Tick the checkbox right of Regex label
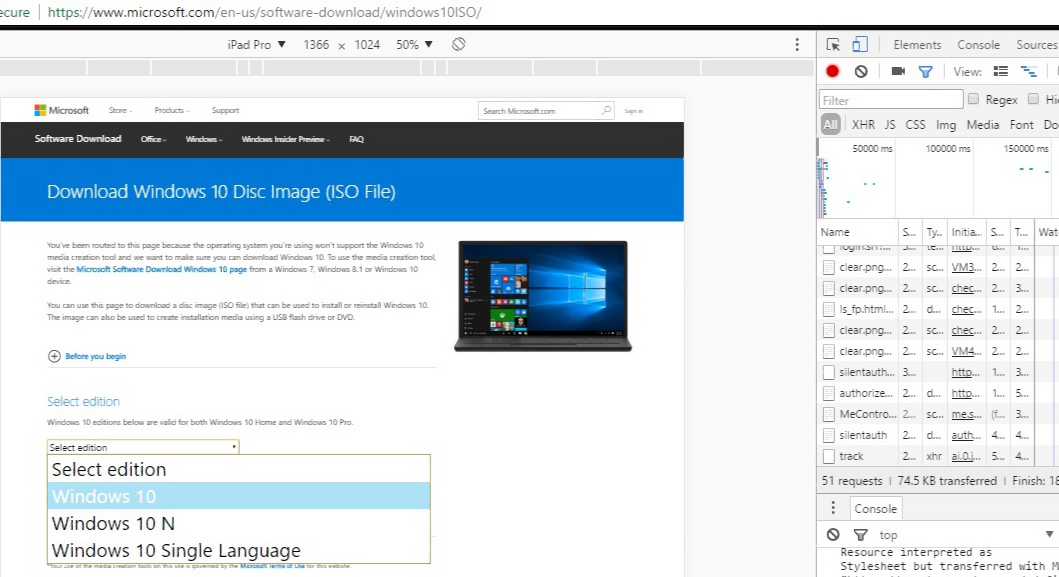The image size is (1059, 577). tap(1033, 99)
